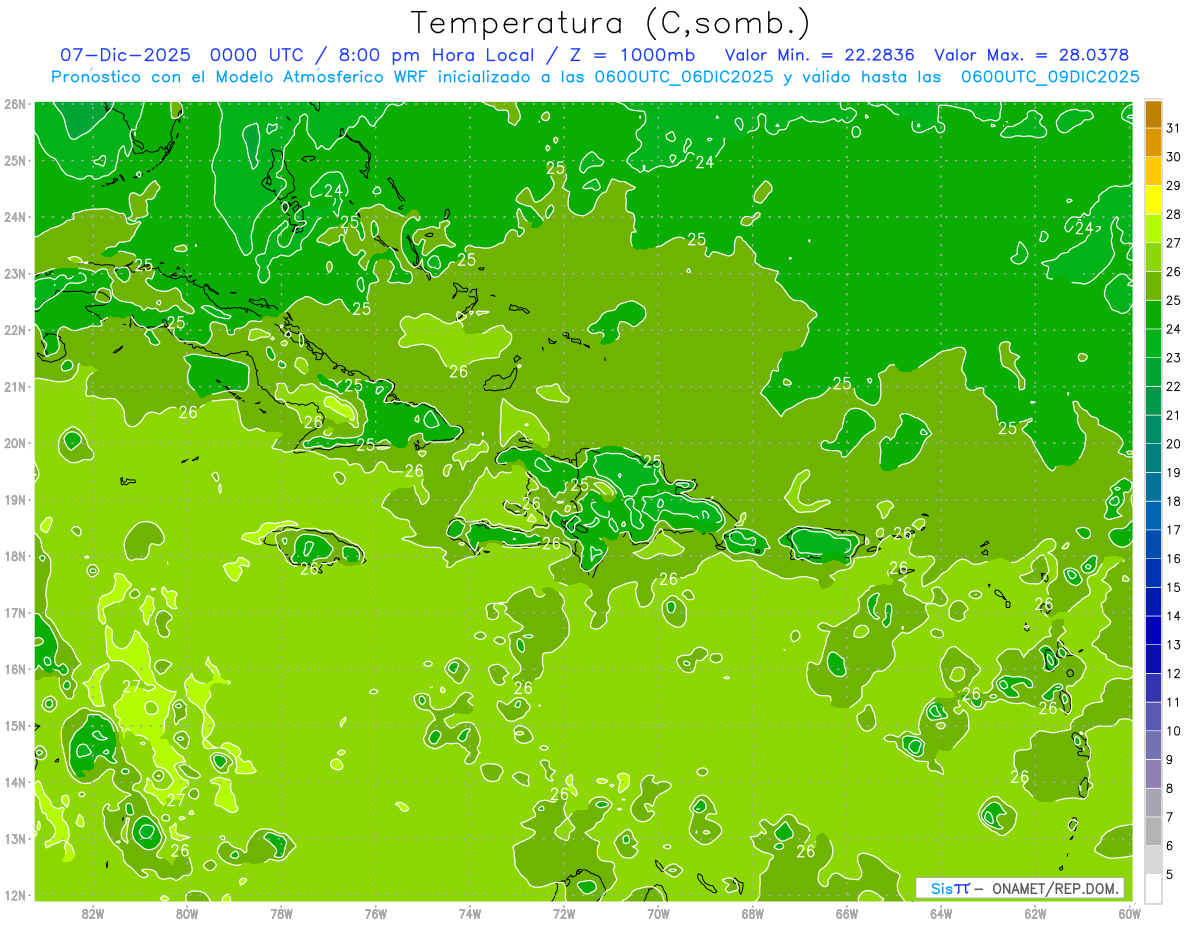Click the '72W' longitude axis label

(x=564, y=913)
